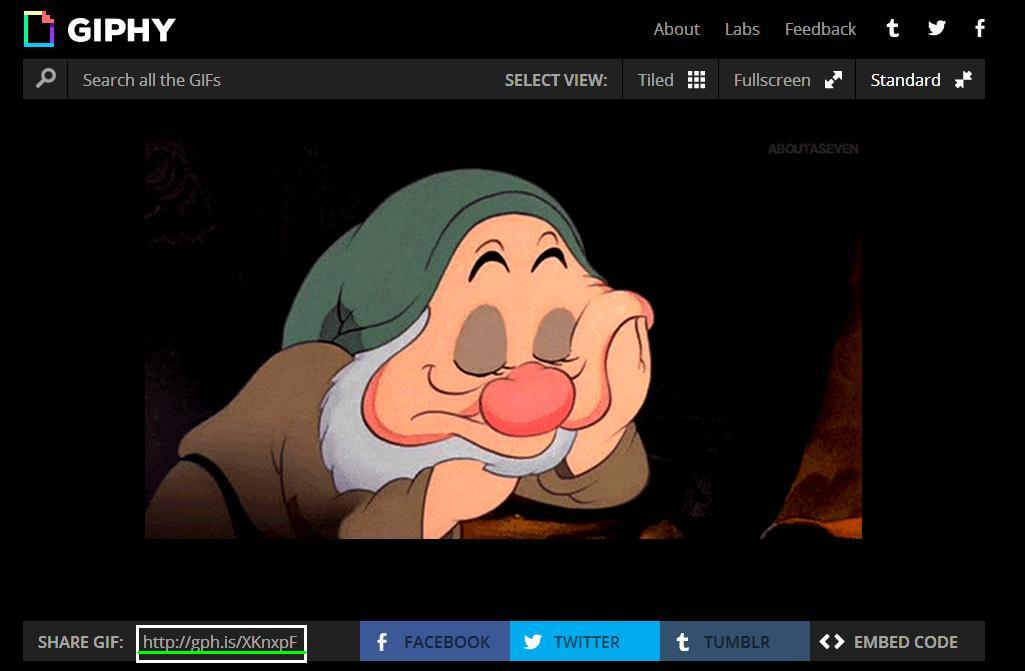Select the Standard view
1025x671 pixels.
pyautogui.click(x=920, y=80)
